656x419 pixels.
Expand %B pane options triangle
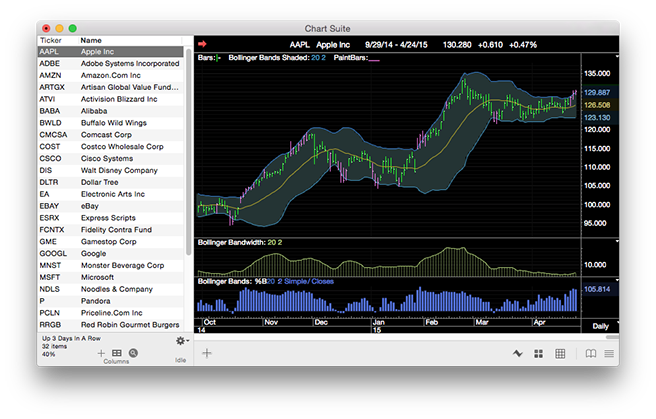[x=617, y=280]
